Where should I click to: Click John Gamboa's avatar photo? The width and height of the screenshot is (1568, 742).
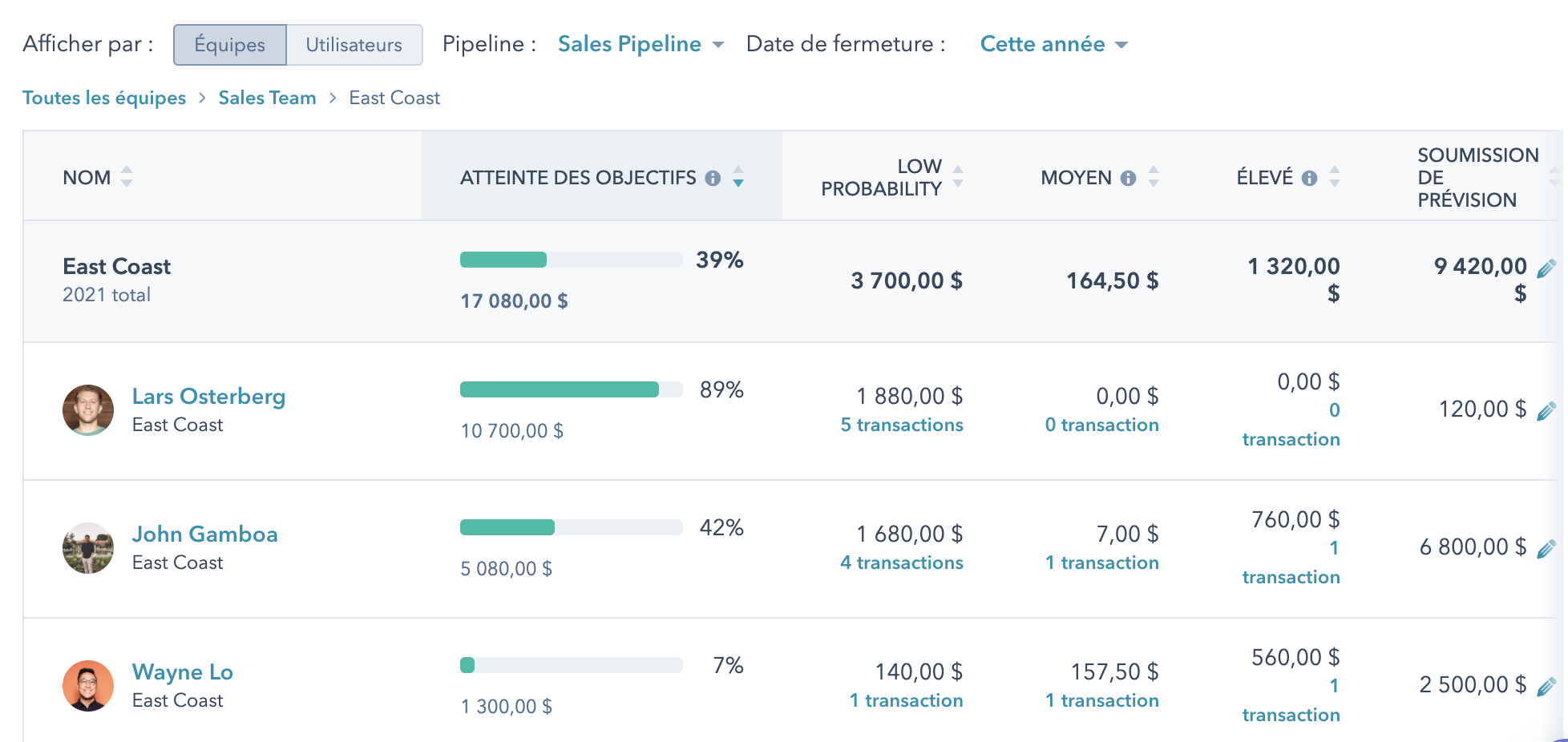[88, 548]
